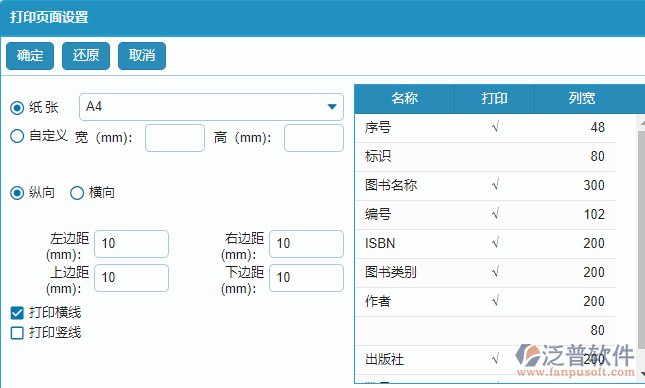Toggle print cell for 标识 row
The image size is (645, 388).
click(495, 157)
